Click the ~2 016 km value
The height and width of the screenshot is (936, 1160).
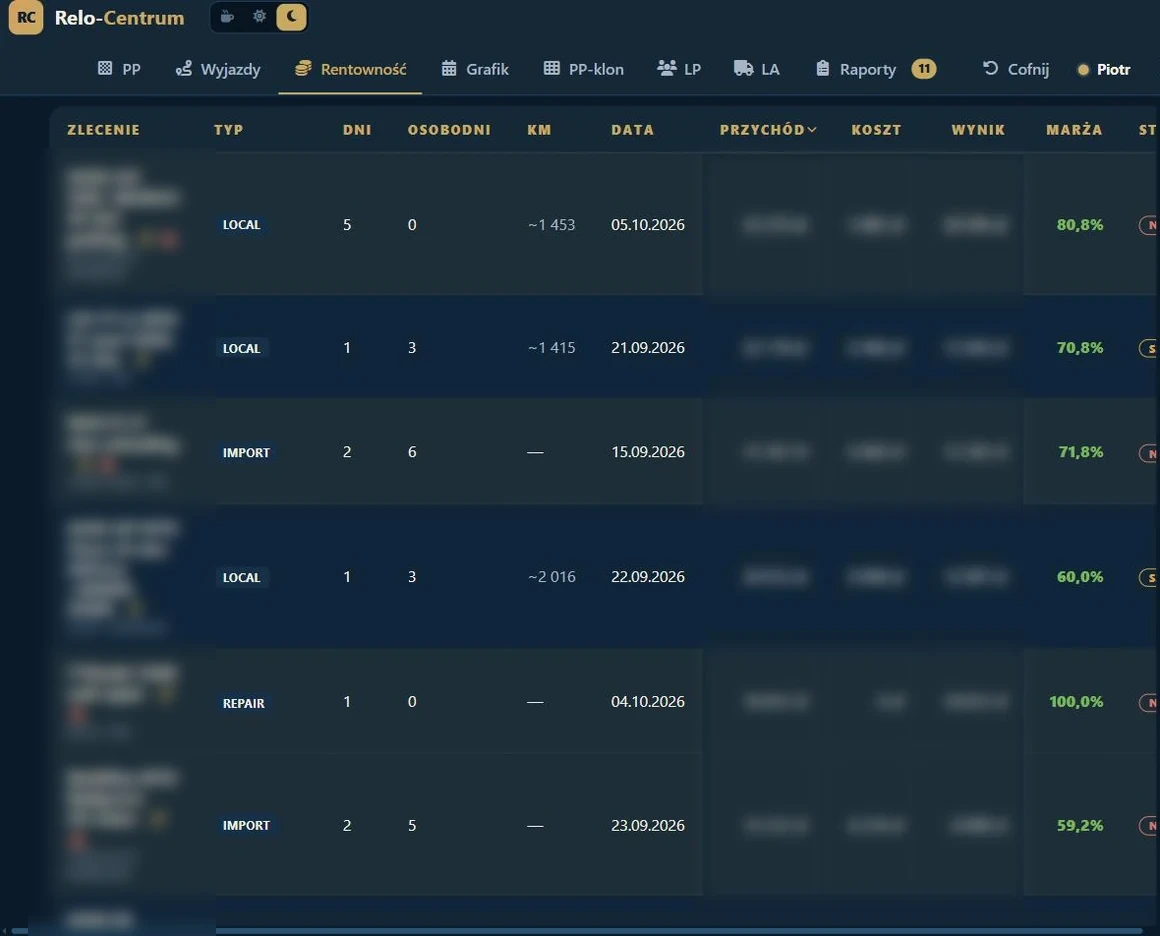coord(551,576)
